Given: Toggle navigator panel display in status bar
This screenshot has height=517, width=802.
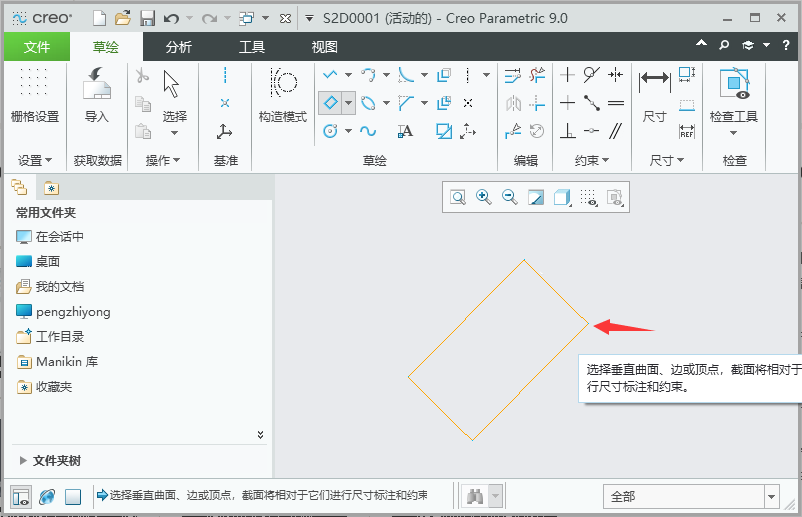Looking at the screenshot, I should (21, 497).
